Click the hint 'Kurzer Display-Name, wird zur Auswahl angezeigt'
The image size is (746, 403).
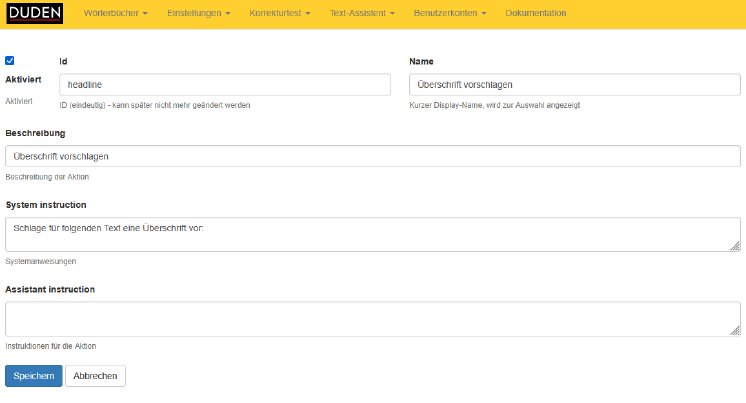point(494,105)
